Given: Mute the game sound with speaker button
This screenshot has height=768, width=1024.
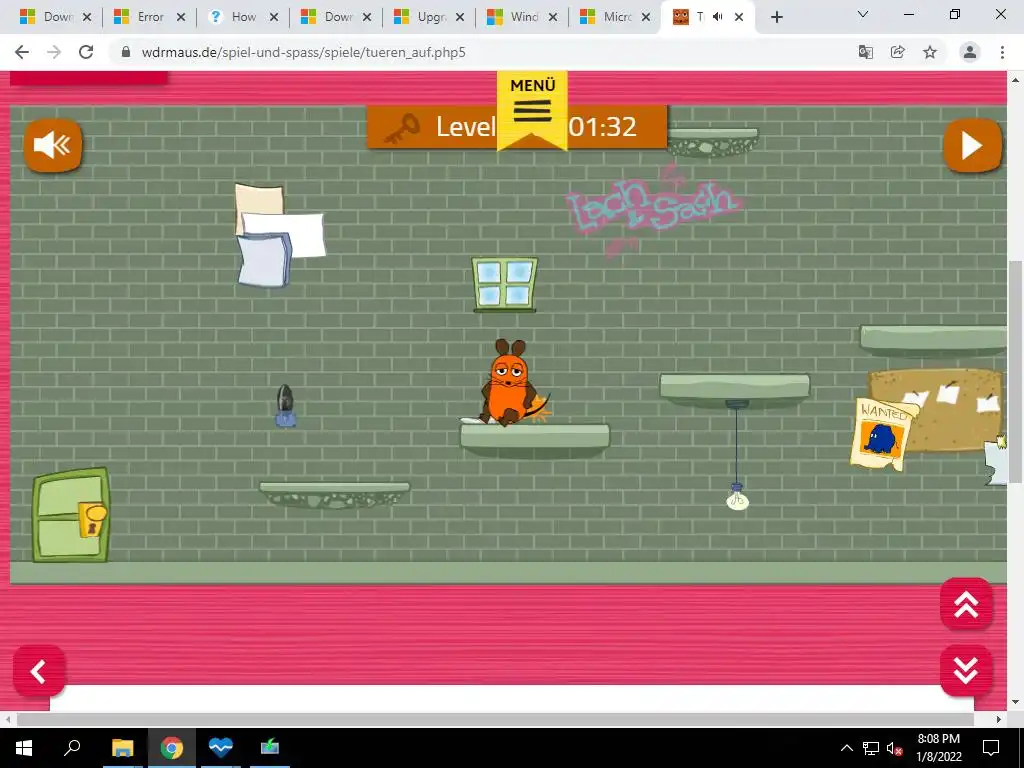Looking at the screenshot, I should pos(53,145).
